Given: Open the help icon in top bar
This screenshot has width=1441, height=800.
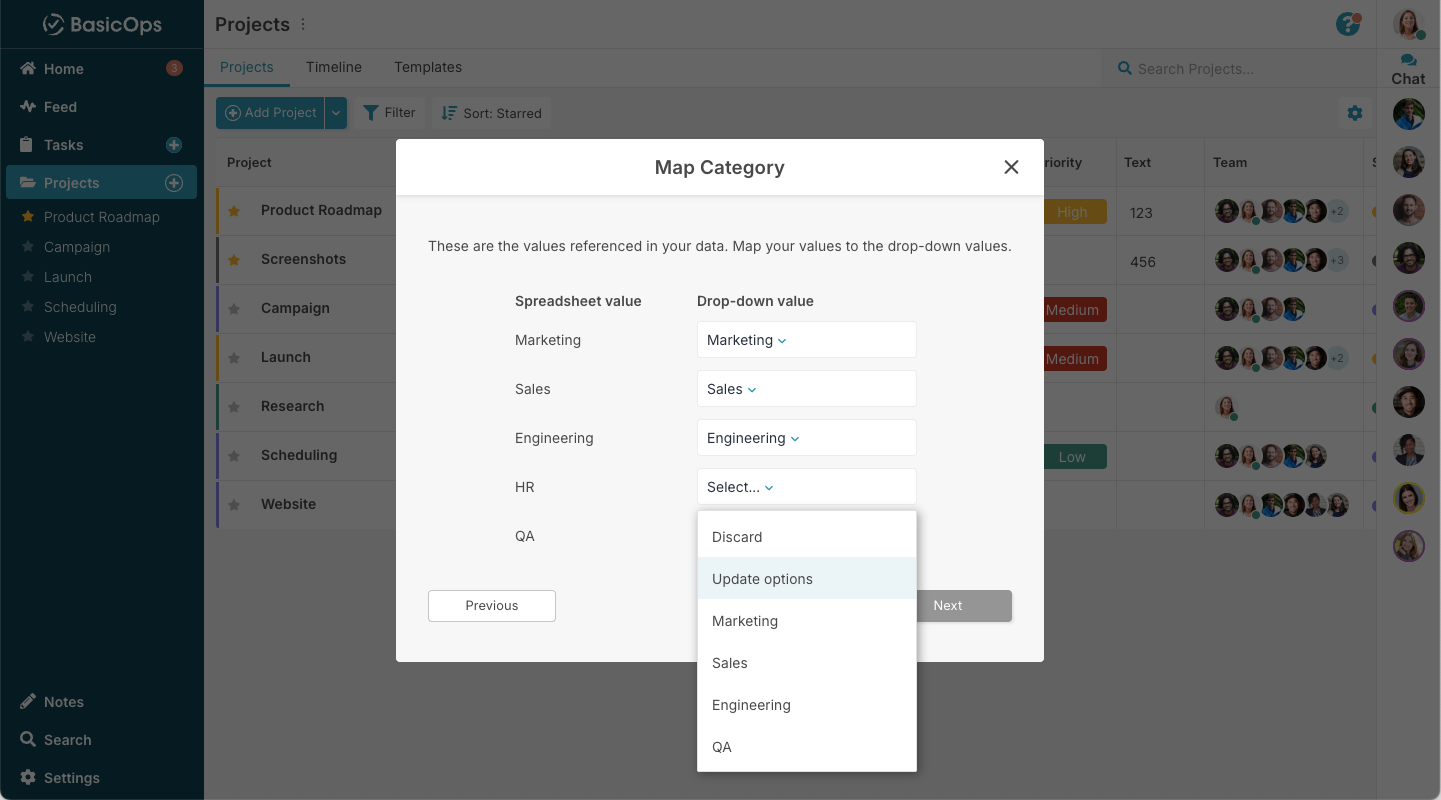Looking at the screenshot, I should 1348,24.
